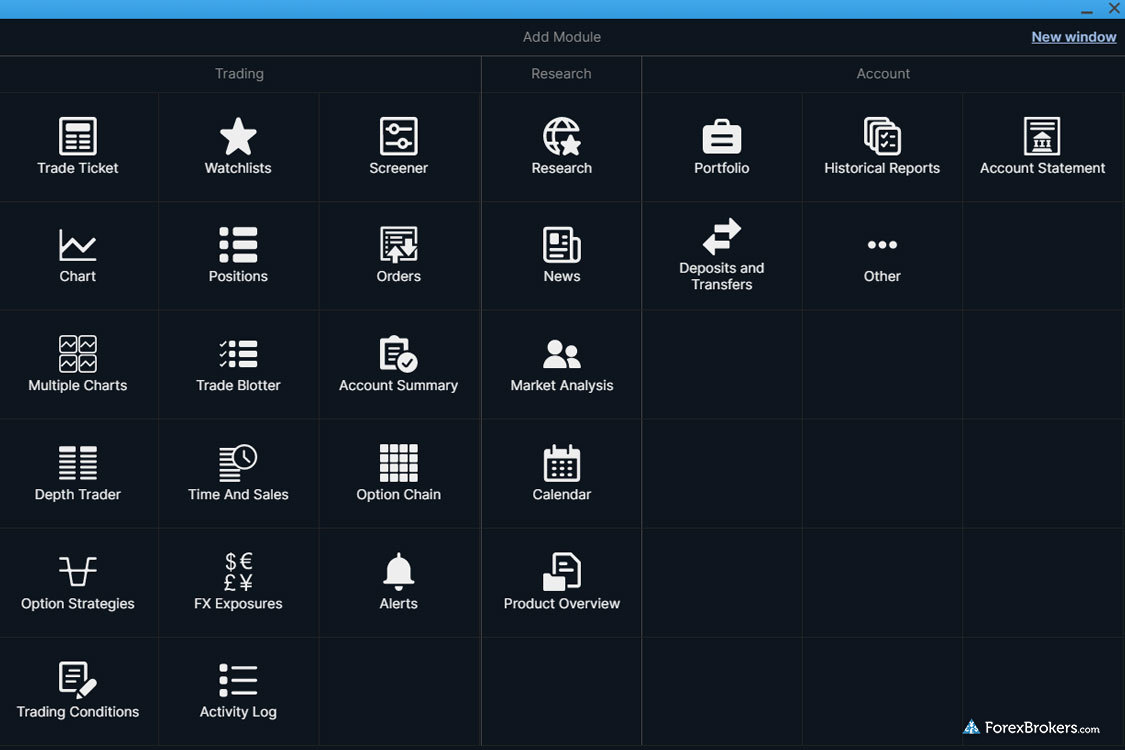Open the News module
Screen dimensions: 1125x750
click(561, 255)
